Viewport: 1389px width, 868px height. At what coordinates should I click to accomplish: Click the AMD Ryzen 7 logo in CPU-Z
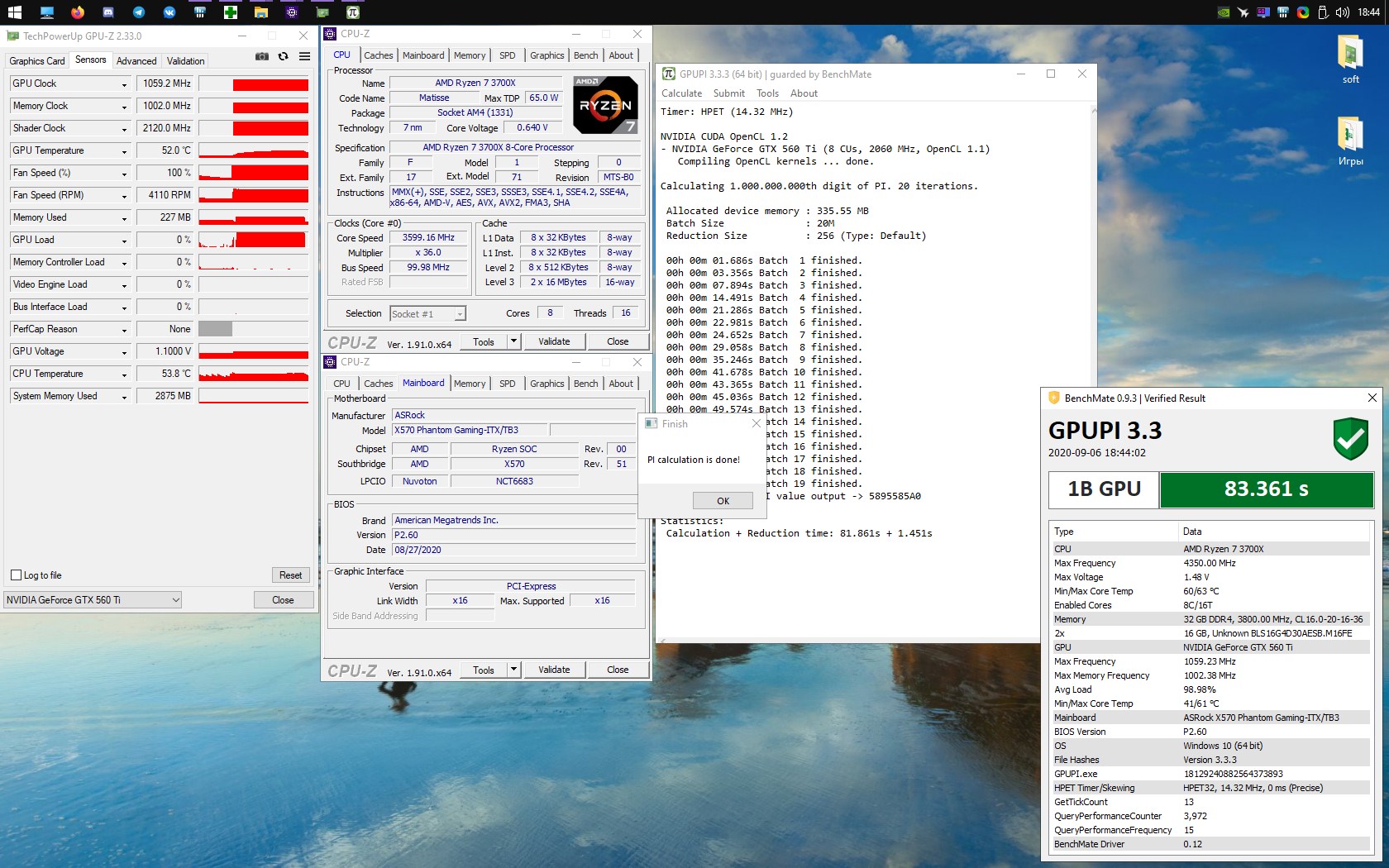coord(605,105)
